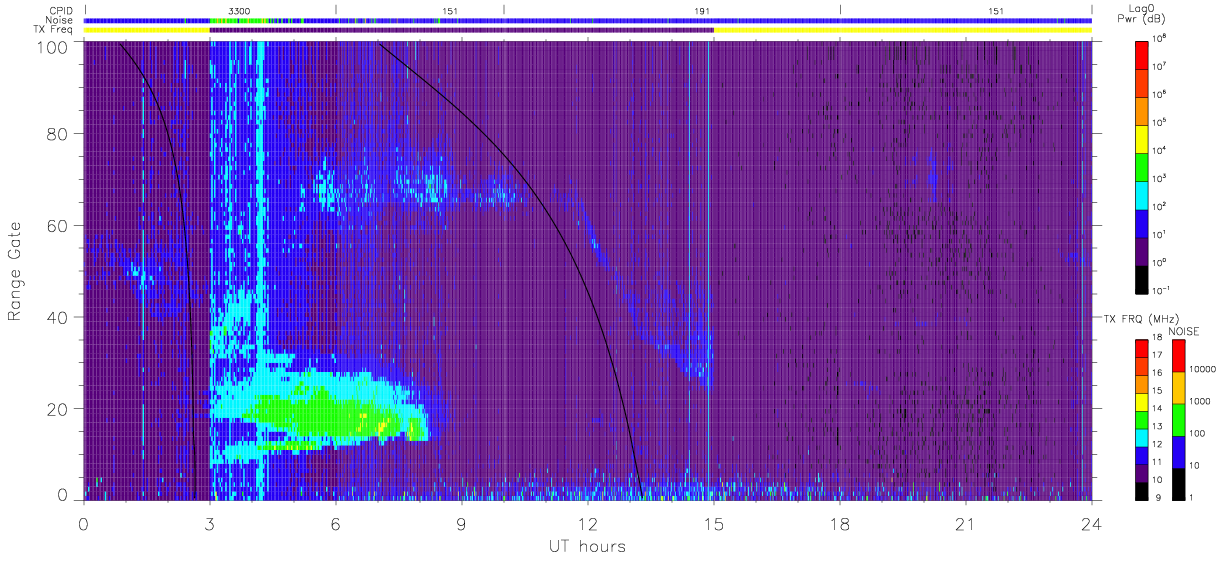This screenshot has width=1228, height=567.
Task: Click the 21 tick label on UT axis
Action: click(966, 524)
